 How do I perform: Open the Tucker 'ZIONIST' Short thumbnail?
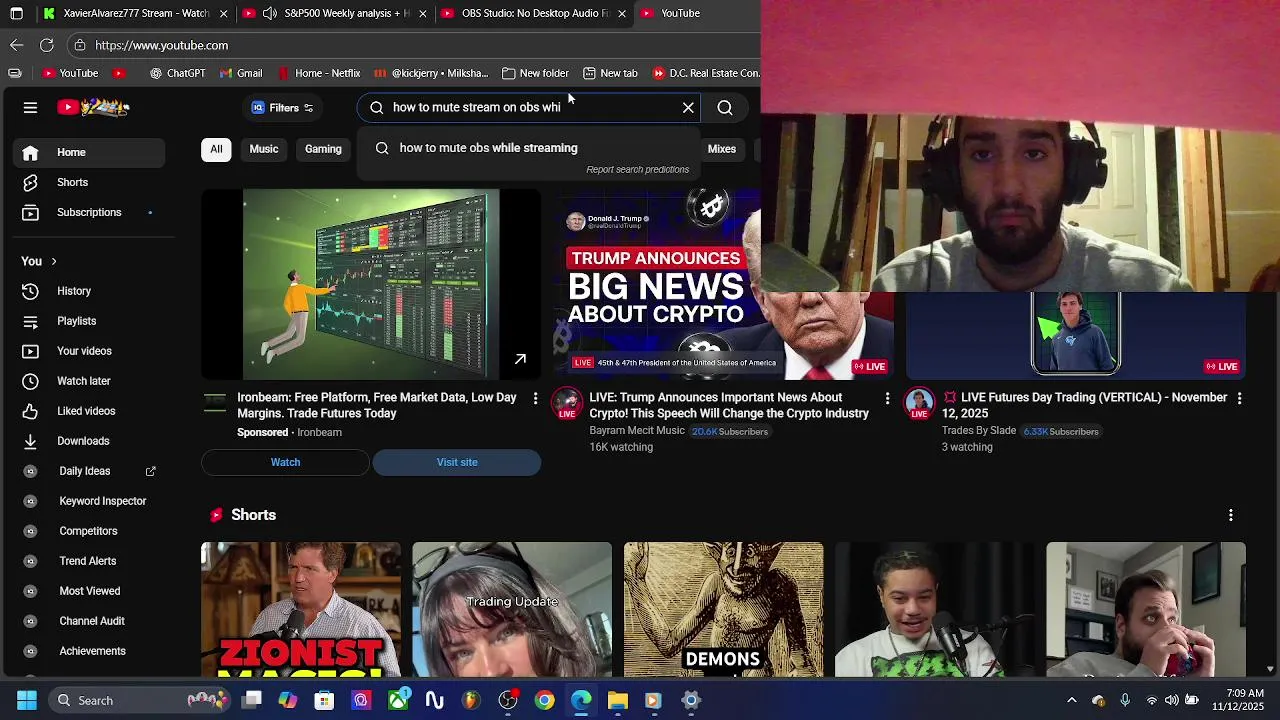pyautogui.click(x=301, y=610)
